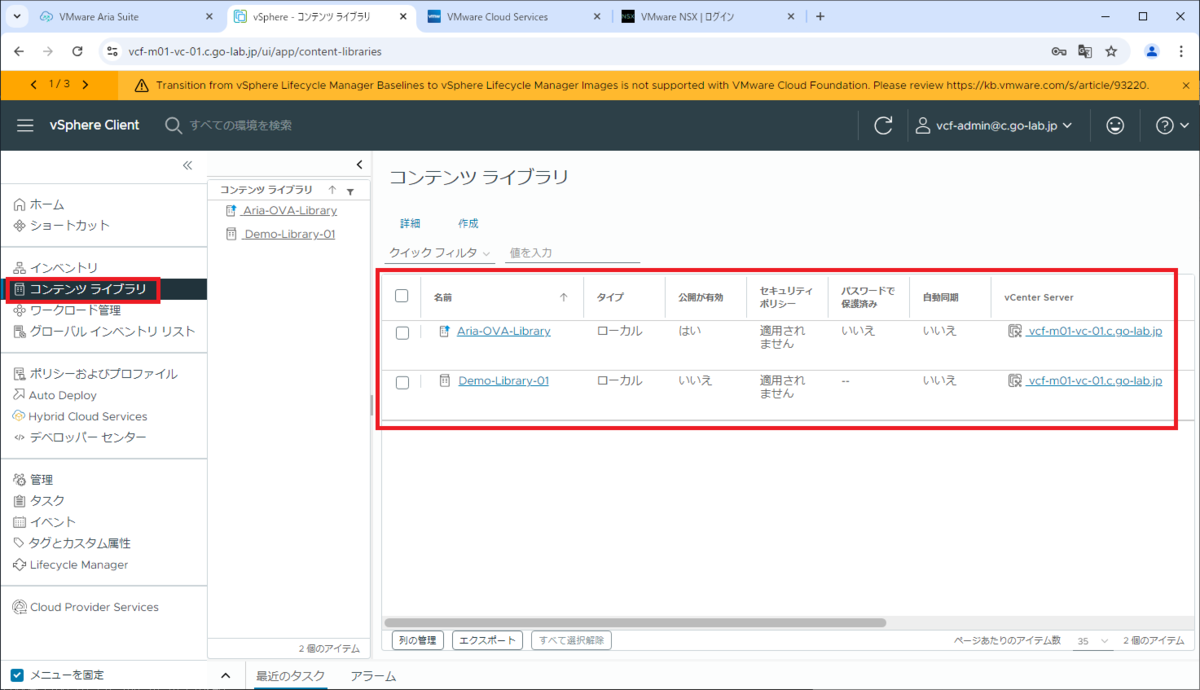Open 管理 in the sidebar
The image size is (1200, 690).
click(33, 480)
